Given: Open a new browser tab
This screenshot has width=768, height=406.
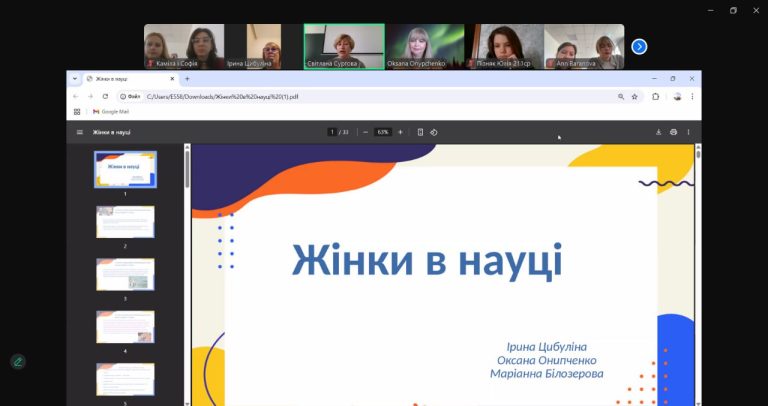Looking at the screenshot, I should [187, 78].
